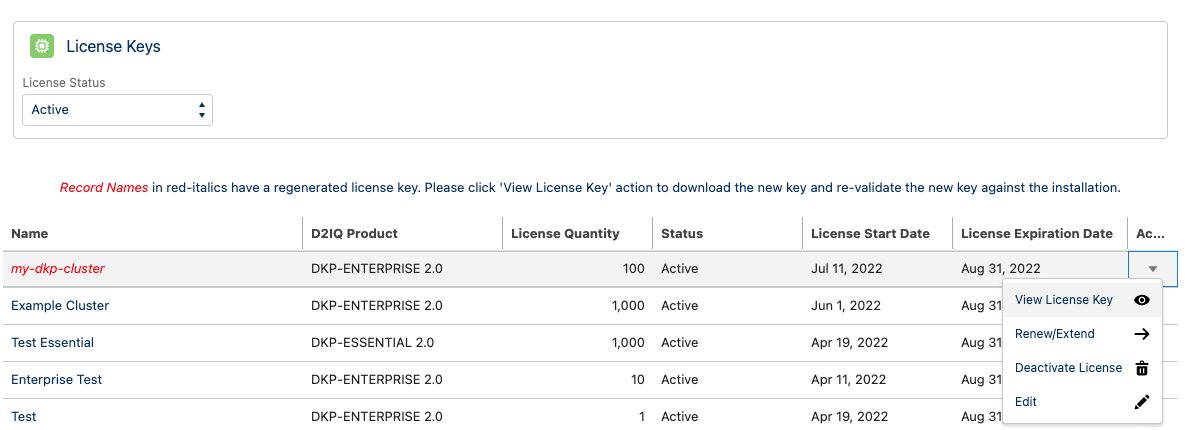1188x430 pixels.
Task: Click the pencil icon beside Edit
Action: coord(1142,402)
